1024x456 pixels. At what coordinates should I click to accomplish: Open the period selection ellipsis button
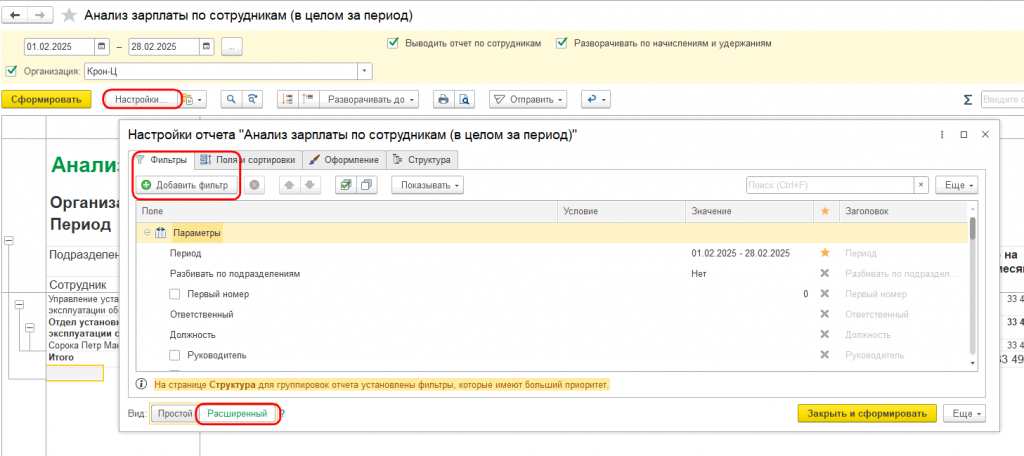pyautogui.click(x=232, y=46)
